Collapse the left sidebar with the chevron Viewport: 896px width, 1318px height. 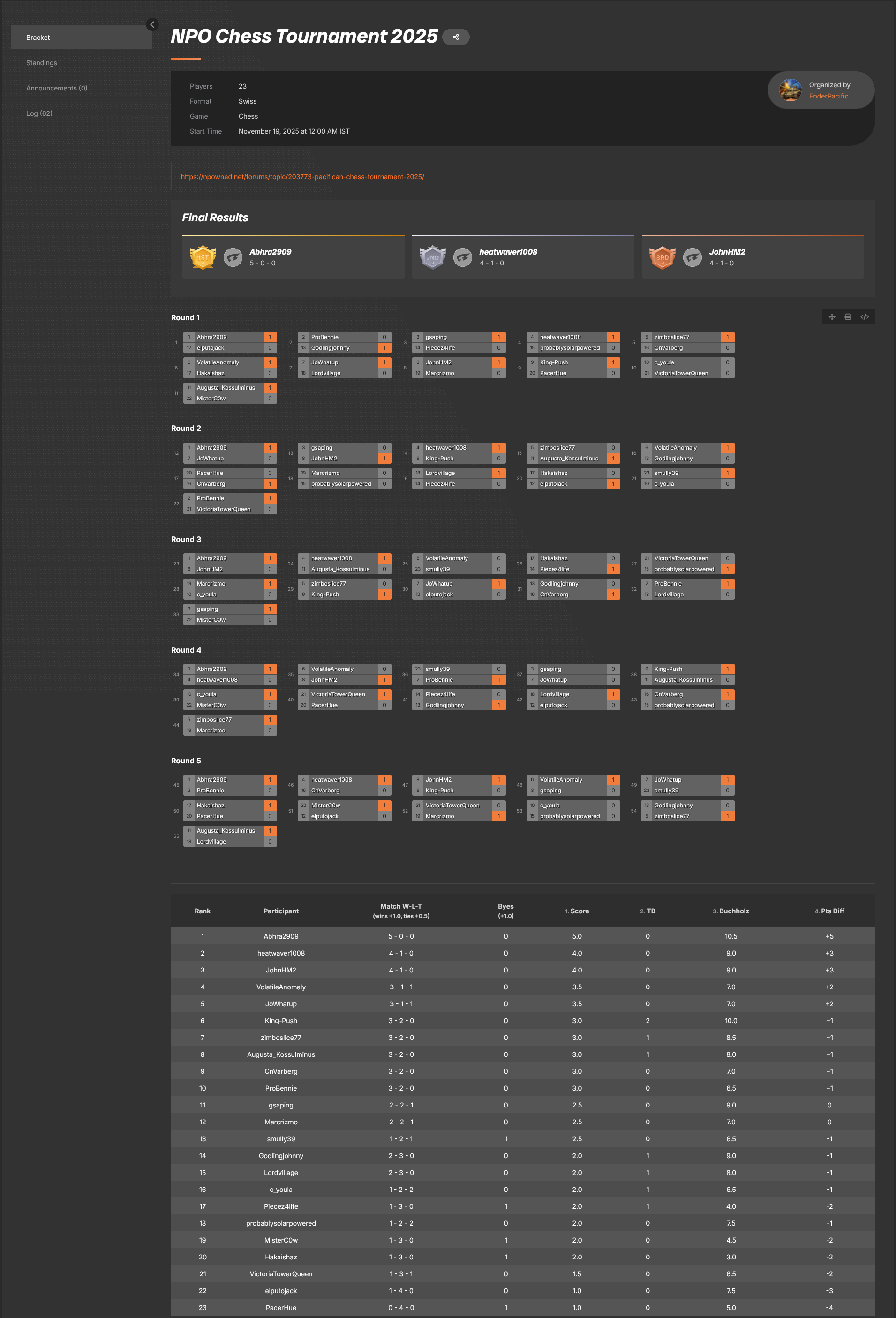(152, 24)
